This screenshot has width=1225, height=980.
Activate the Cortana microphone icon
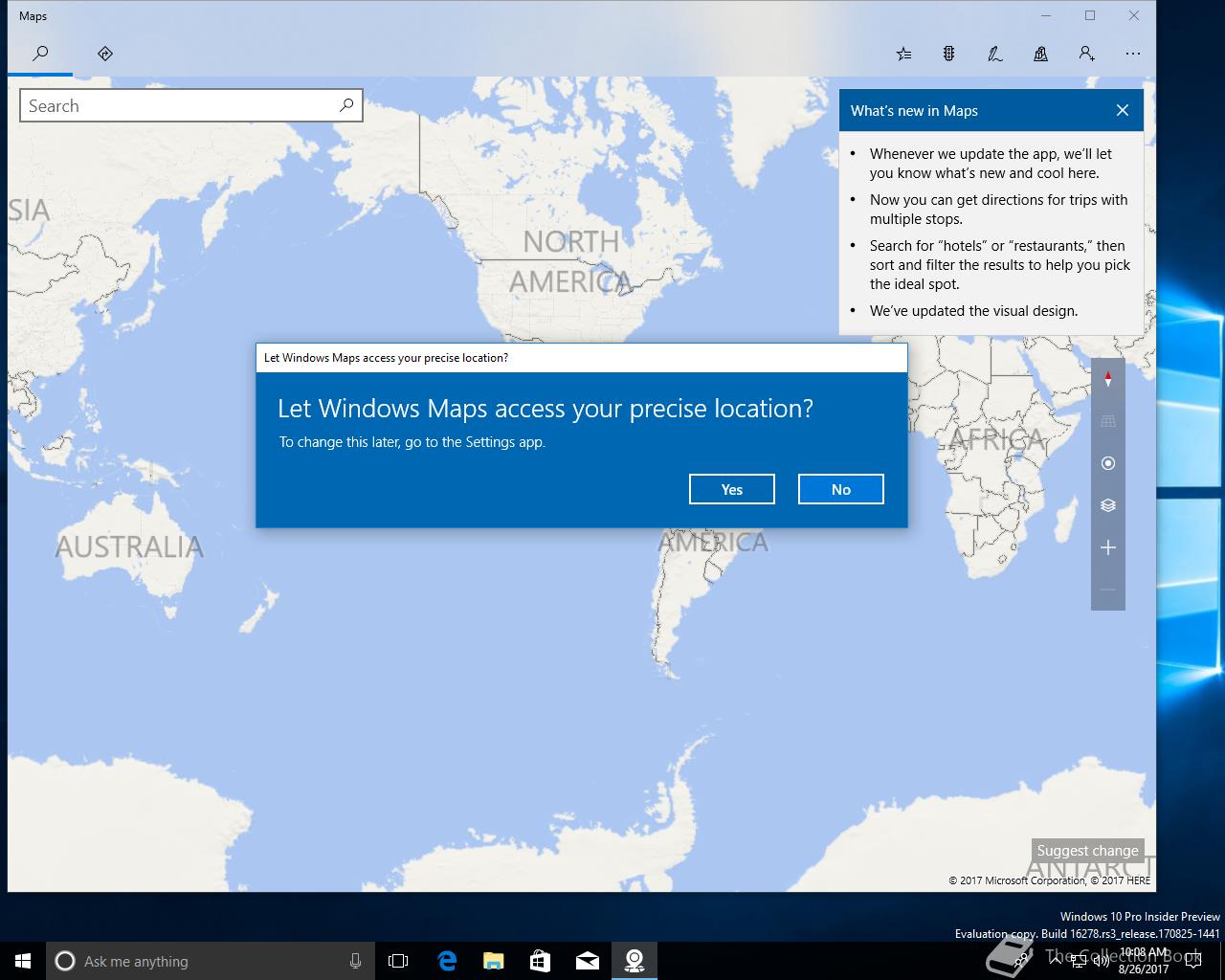tap(355, 961)
